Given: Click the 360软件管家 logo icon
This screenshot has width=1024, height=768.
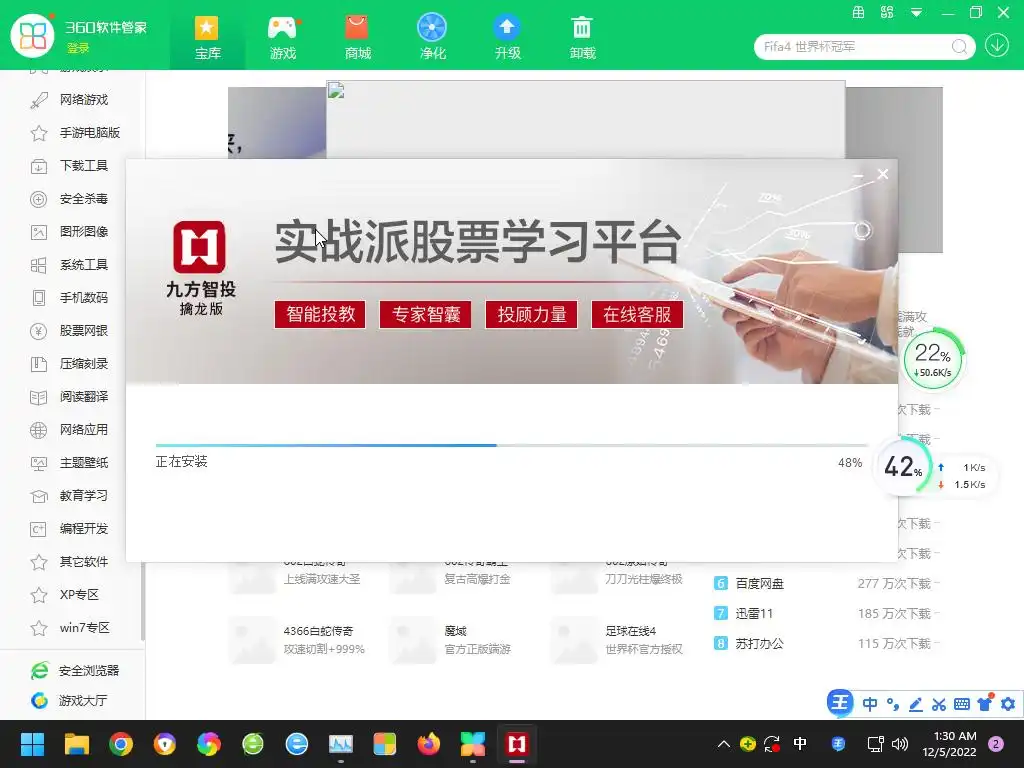Looking at the screenshot, I should tap(33, 35).
